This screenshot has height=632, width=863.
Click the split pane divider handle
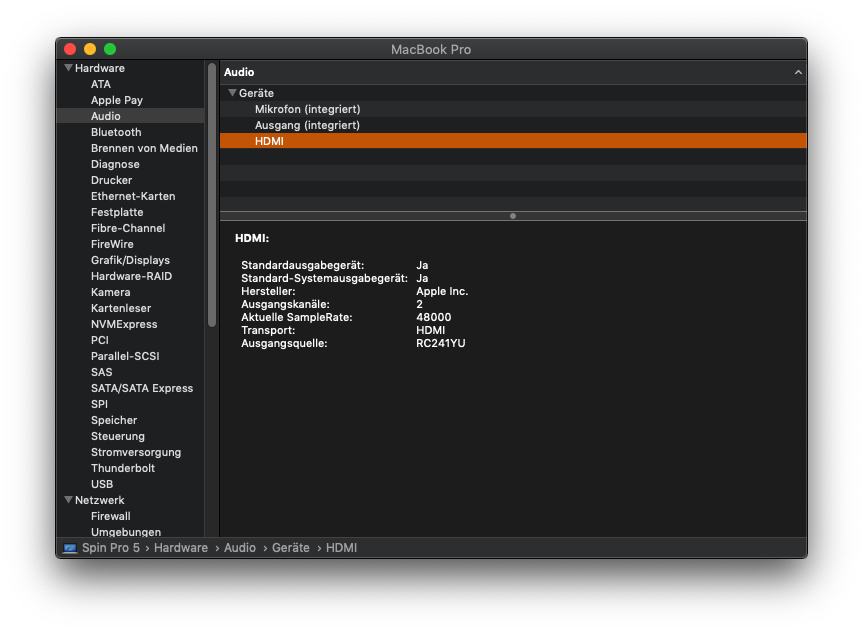pyautogui.click(x=513, y=216)
